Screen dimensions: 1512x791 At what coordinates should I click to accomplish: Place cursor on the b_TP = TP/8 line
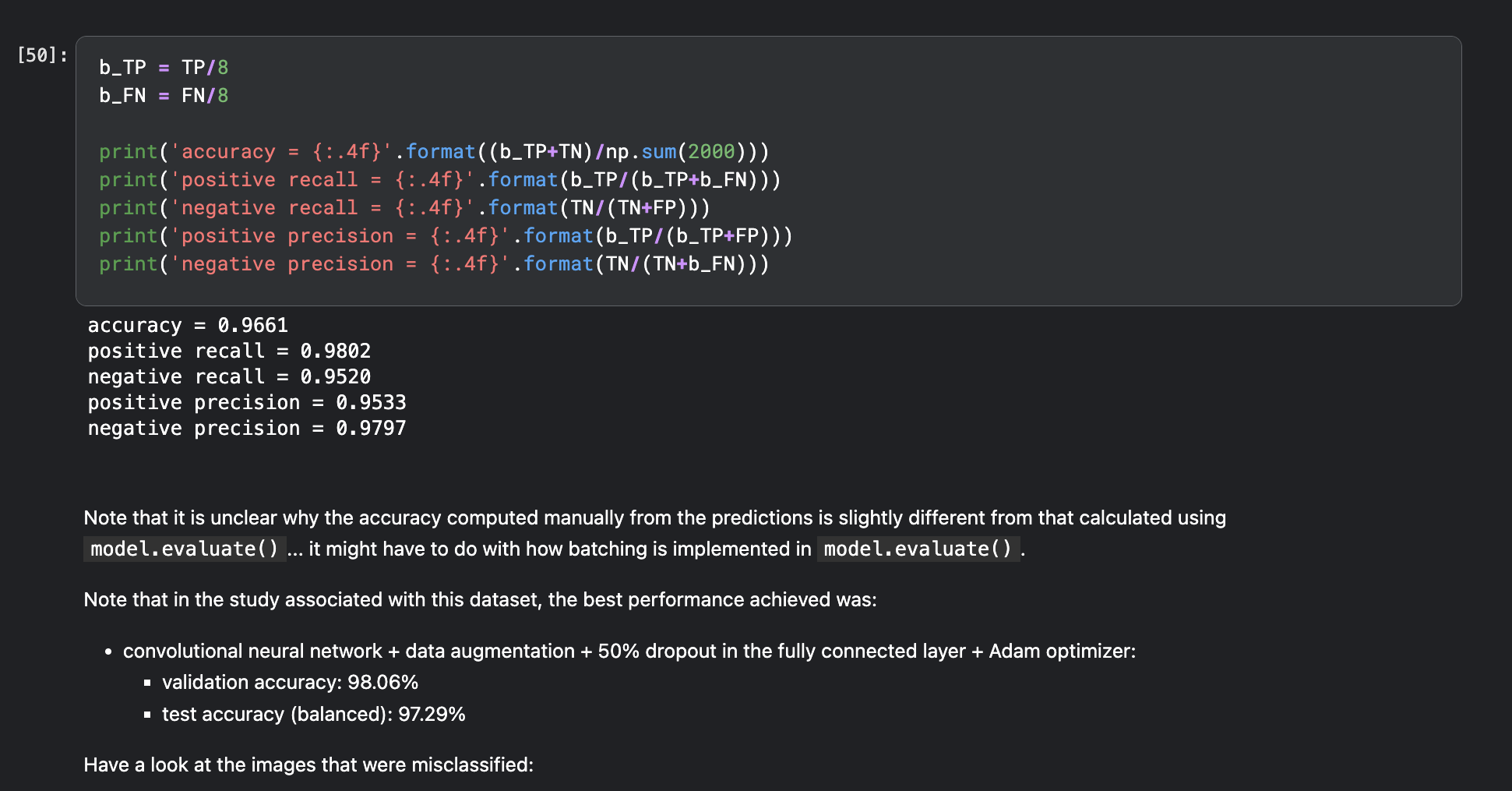tap(164, 68)
